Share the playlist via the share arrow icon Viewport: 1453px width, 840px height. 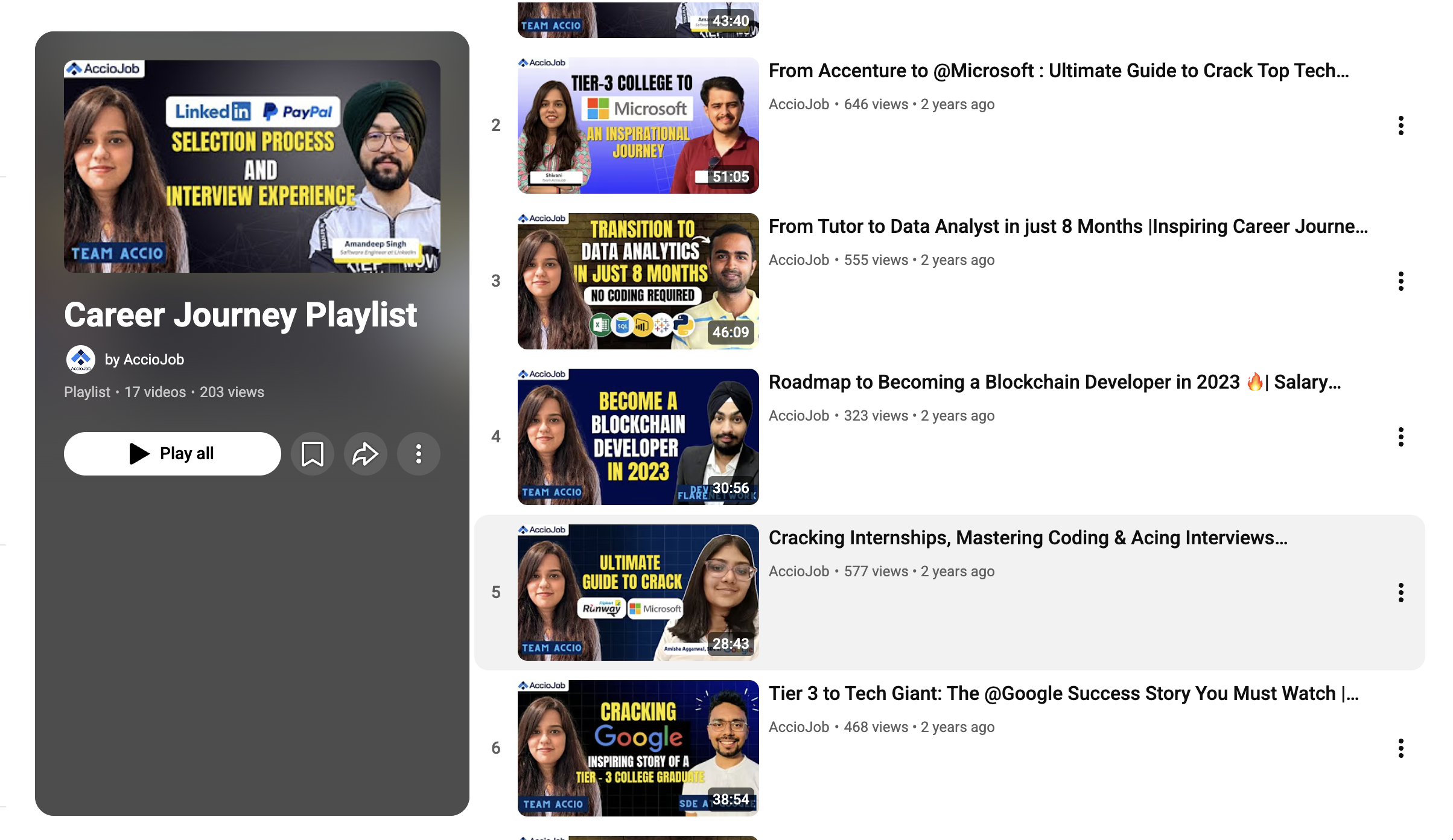coord(365,453)
